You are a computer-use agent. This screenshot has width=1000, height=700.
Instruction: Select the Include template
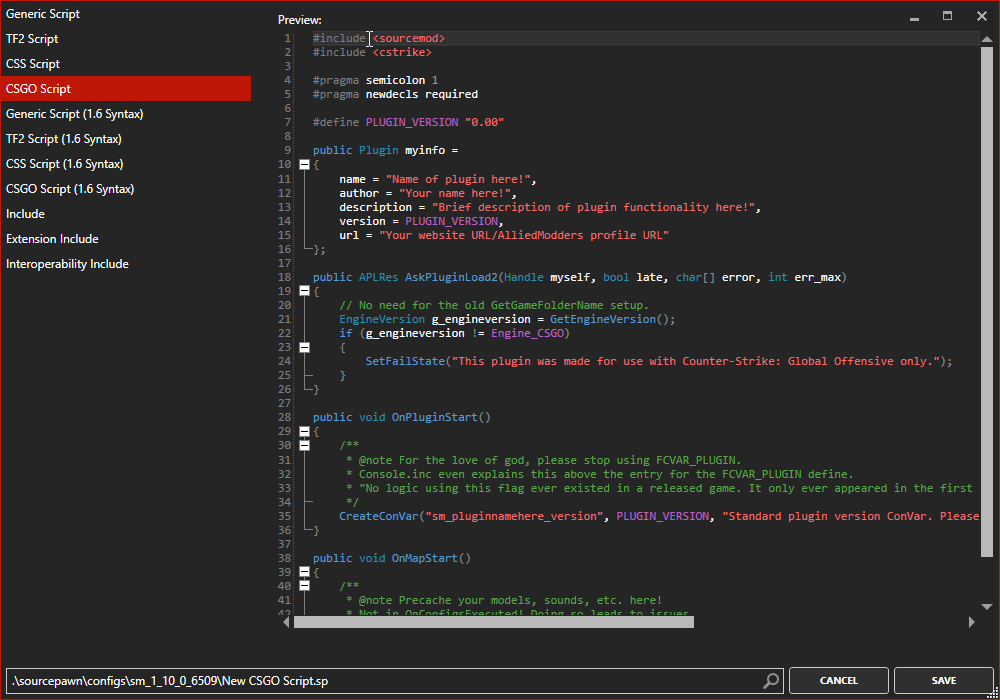click(x=126, y=214)
